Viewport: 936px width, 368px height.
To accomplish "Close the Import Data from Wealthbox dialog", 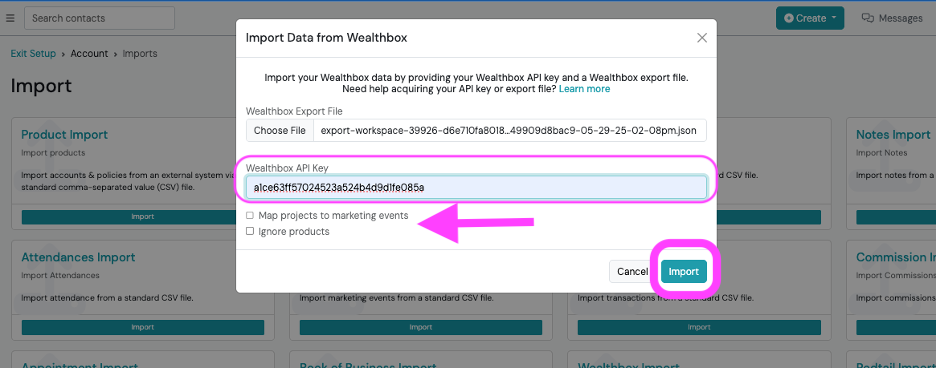I will (x=702, y=38).
